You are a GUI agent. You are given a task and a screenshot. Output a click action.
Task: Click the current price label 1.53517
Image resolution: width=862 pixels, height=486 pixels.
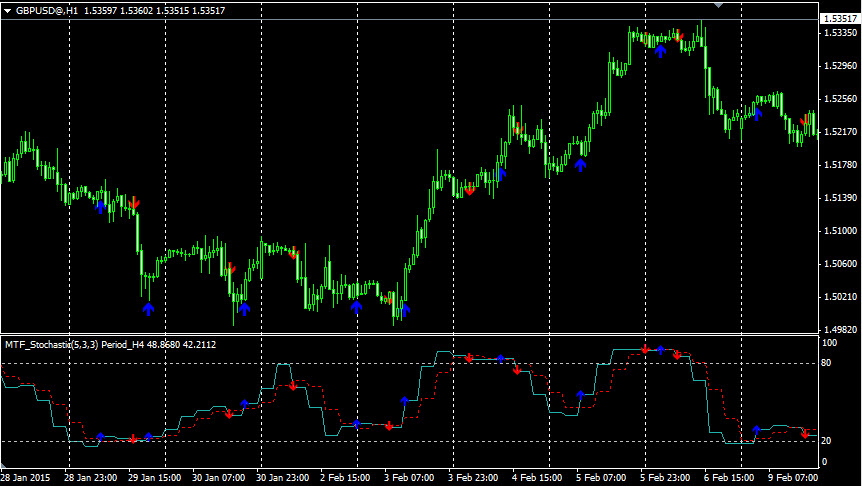click(839, 19)
